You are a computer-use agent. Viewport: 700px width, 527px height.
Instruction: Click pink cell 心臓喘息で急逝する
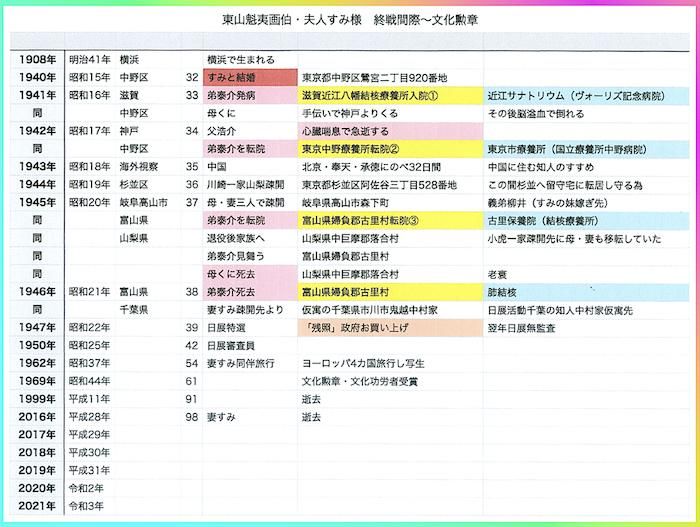[391, 131]
